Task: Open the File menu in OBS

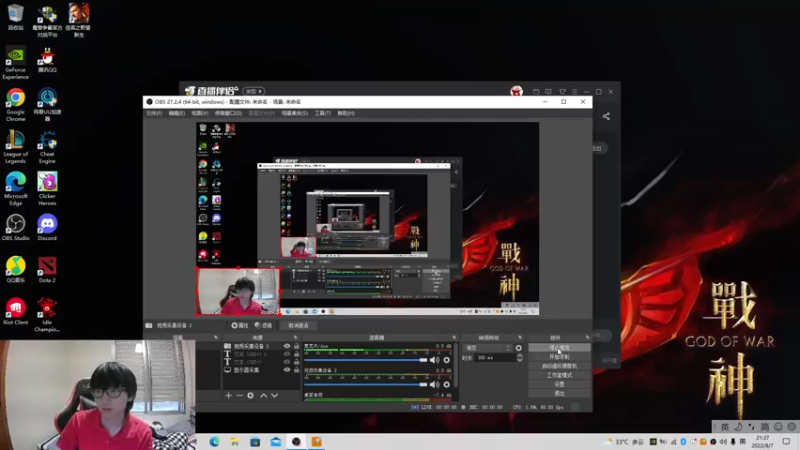Action: point(154,113)
